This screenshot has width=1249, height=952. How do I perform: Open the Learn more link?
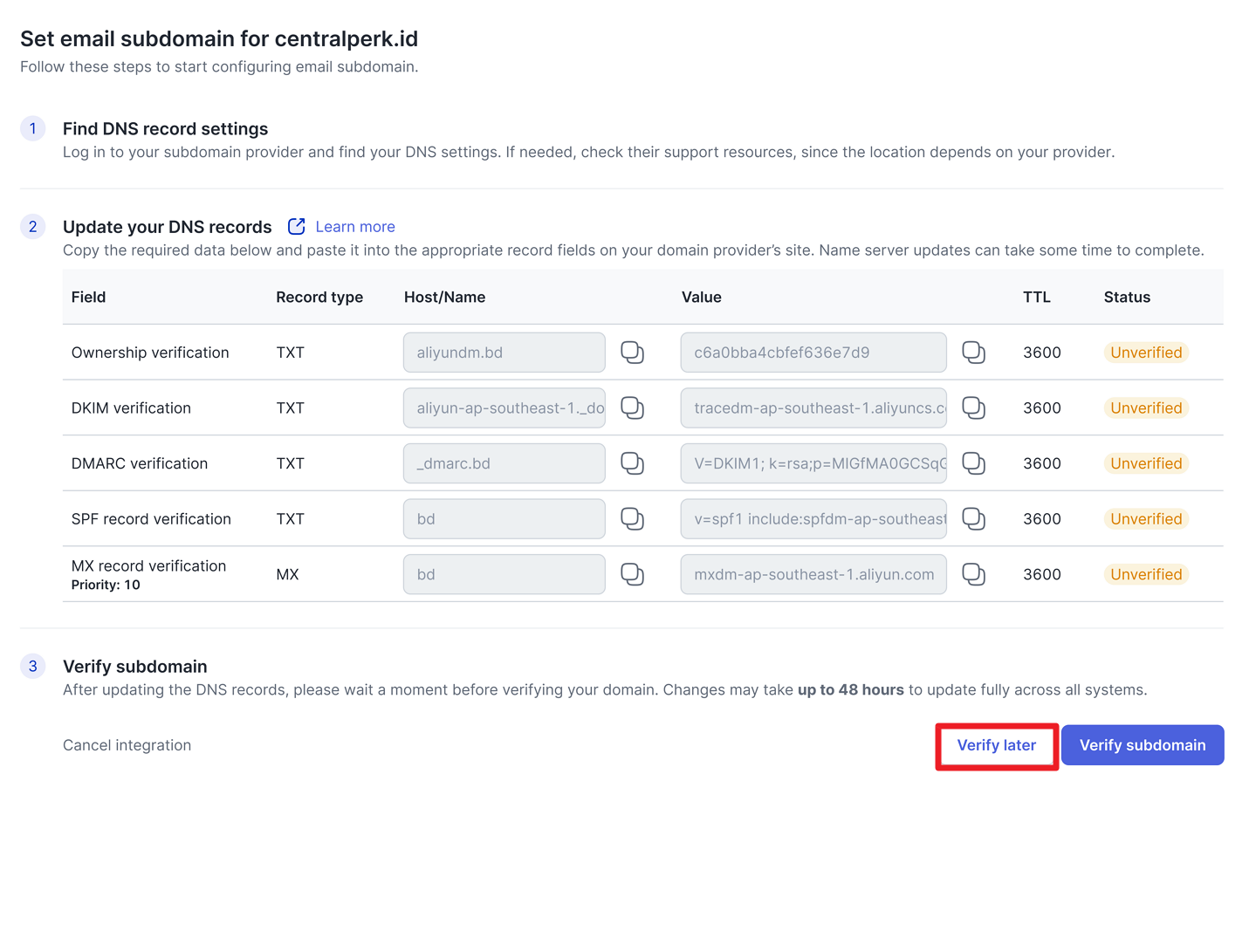point(355,227)
